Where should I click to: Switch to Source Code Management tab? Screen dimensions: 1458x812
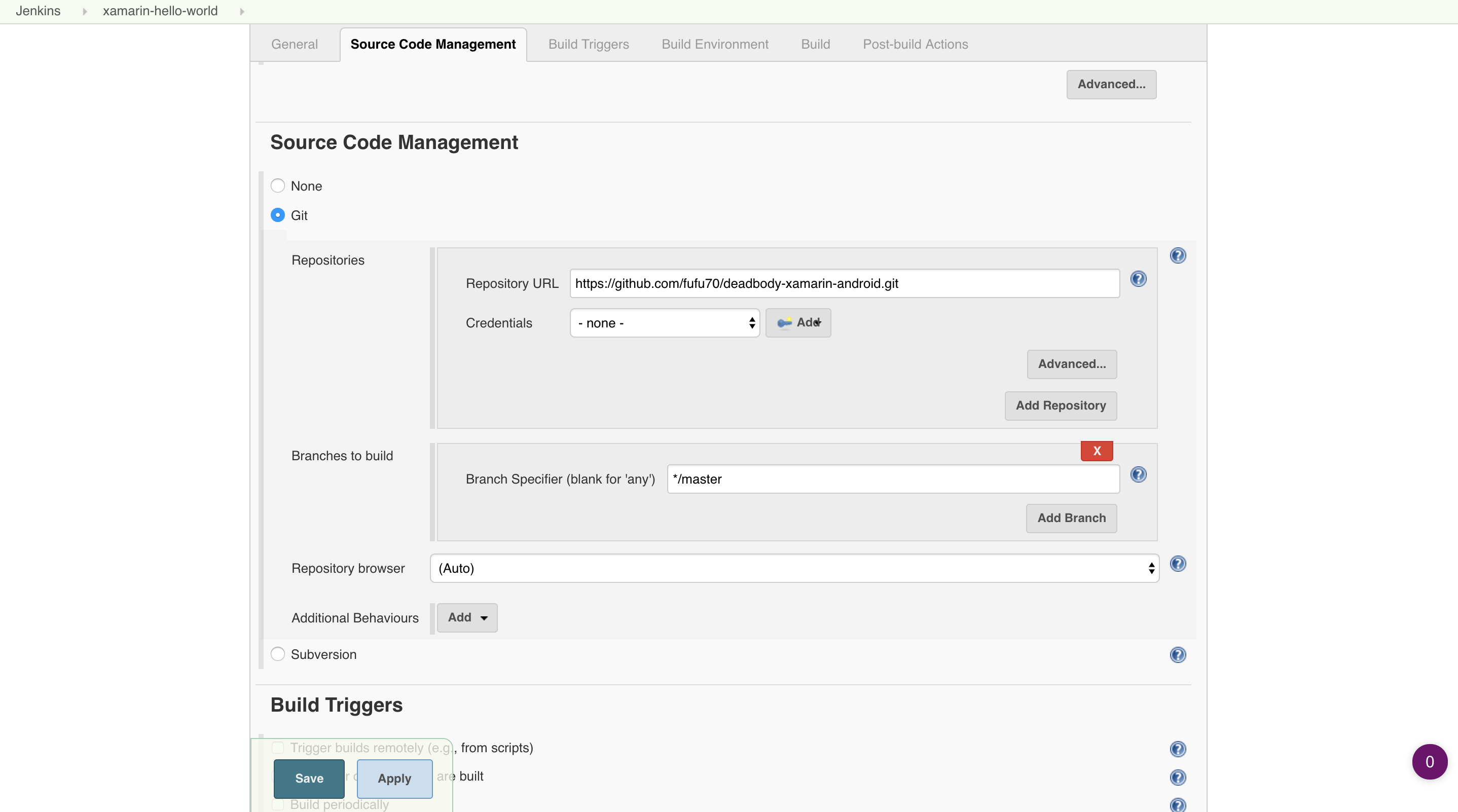tap(433, 44)
